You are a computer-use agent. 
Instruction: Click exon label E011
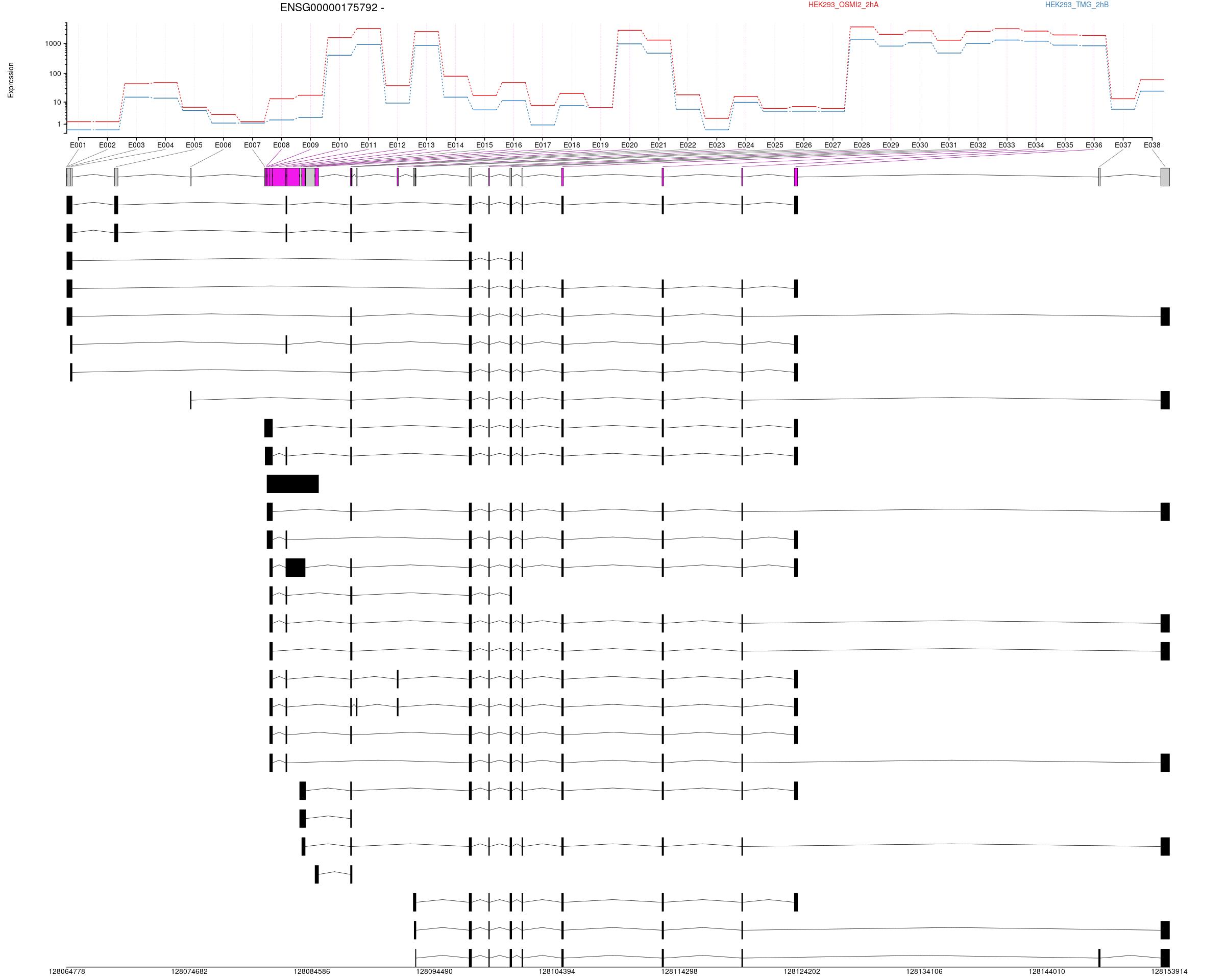[368, 145]
